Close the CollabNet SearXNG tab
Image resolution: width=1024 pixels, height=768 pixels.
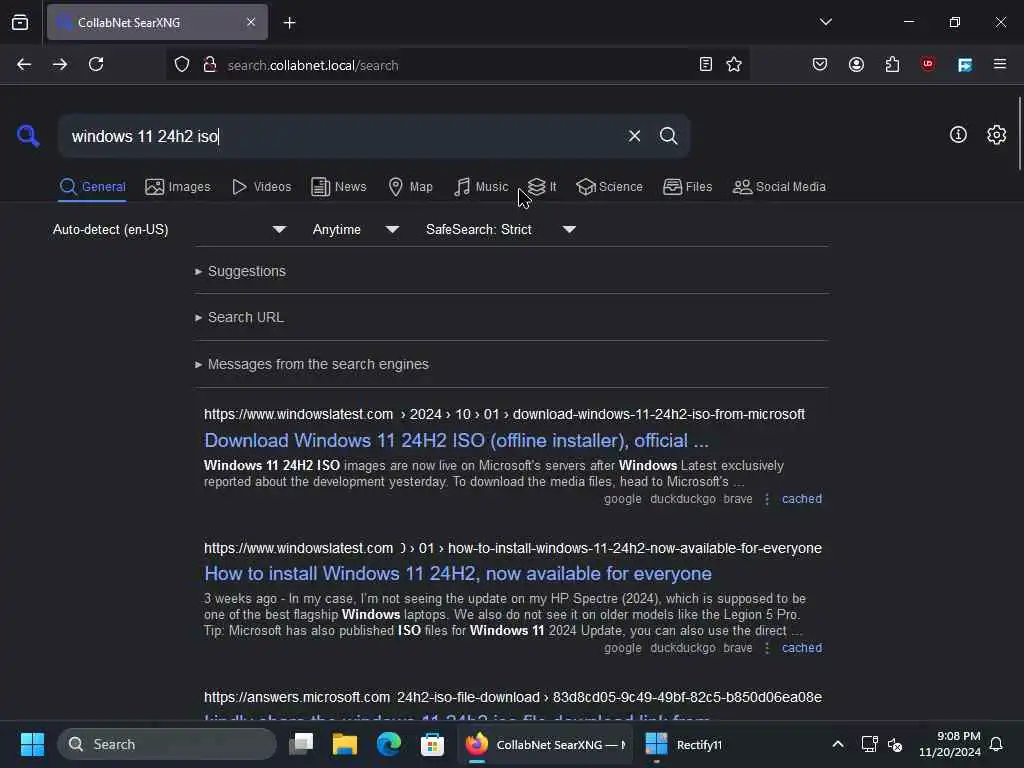251,22
